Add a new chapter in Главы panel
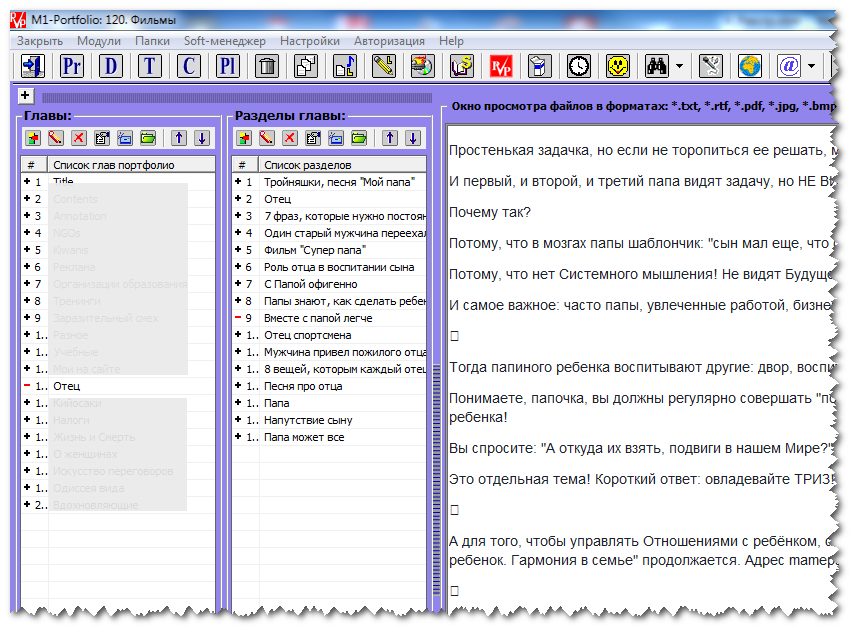This screenshot has width=856, height=633. [x=33, y=138]
